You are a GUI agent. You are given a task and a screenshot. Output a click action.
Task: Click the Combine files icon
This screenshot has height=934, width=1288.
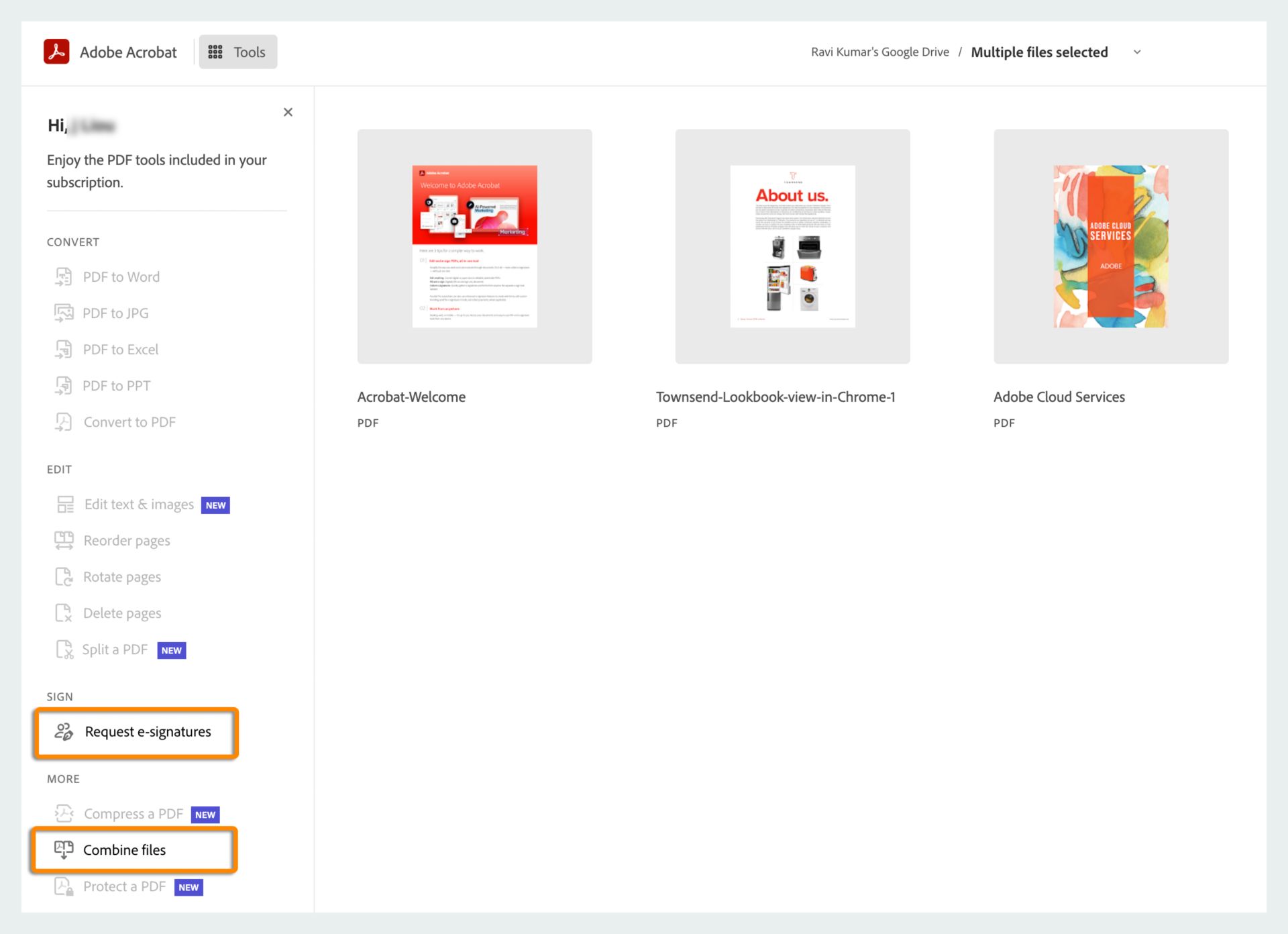point(63,849)
